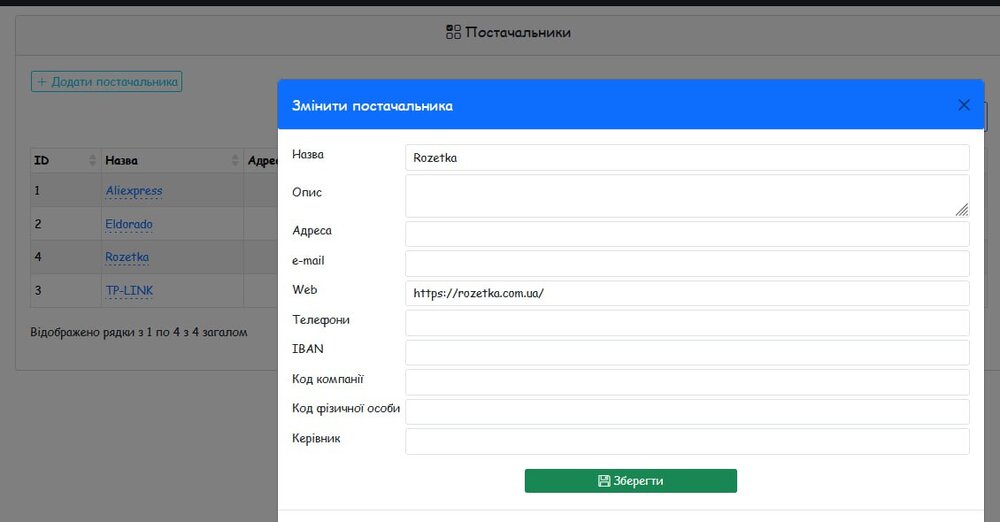Open the Aliexpress supplier link

coord(134,191)
